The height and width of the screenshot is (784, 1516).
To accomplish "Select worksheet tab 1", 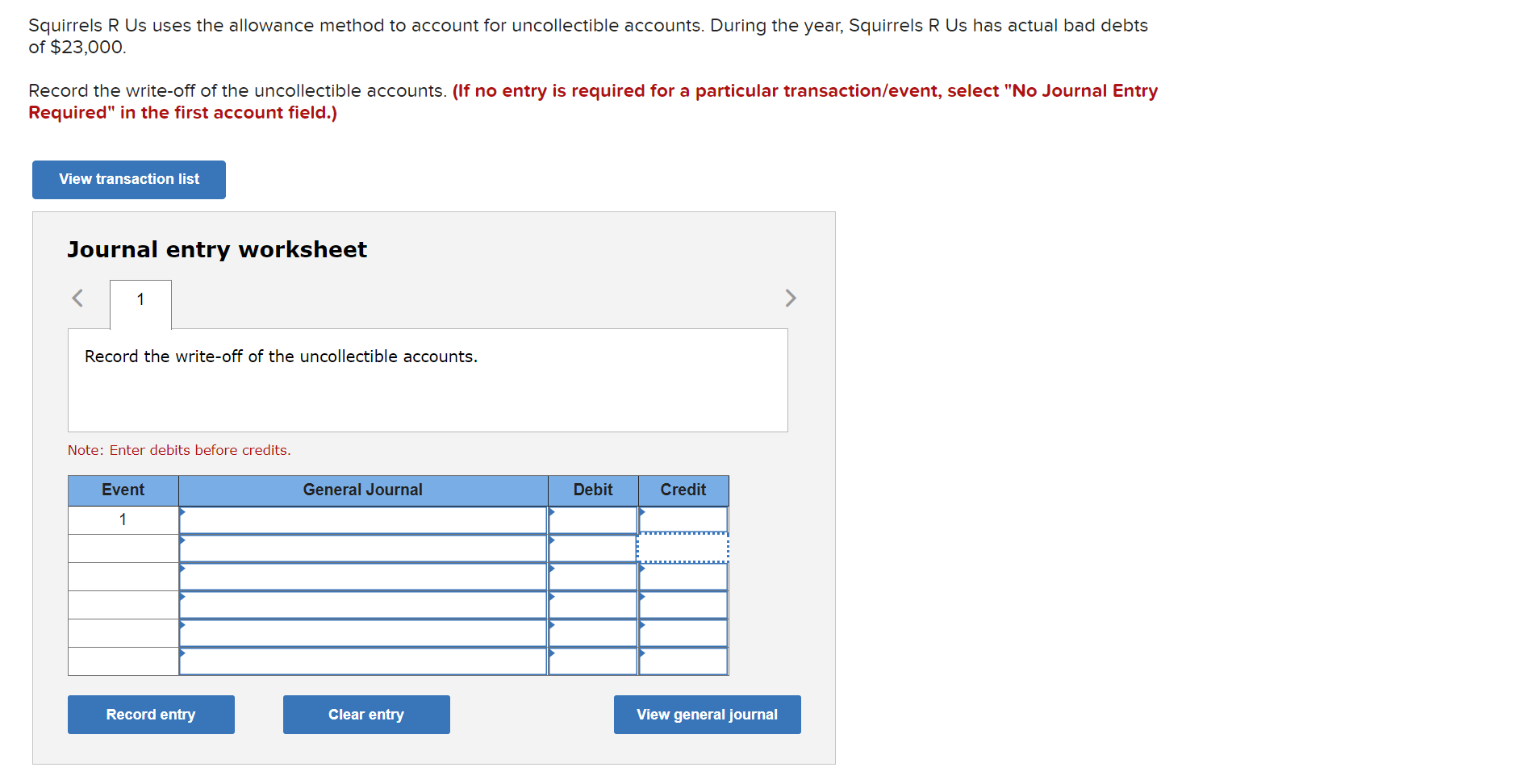I will pos(140,299).
